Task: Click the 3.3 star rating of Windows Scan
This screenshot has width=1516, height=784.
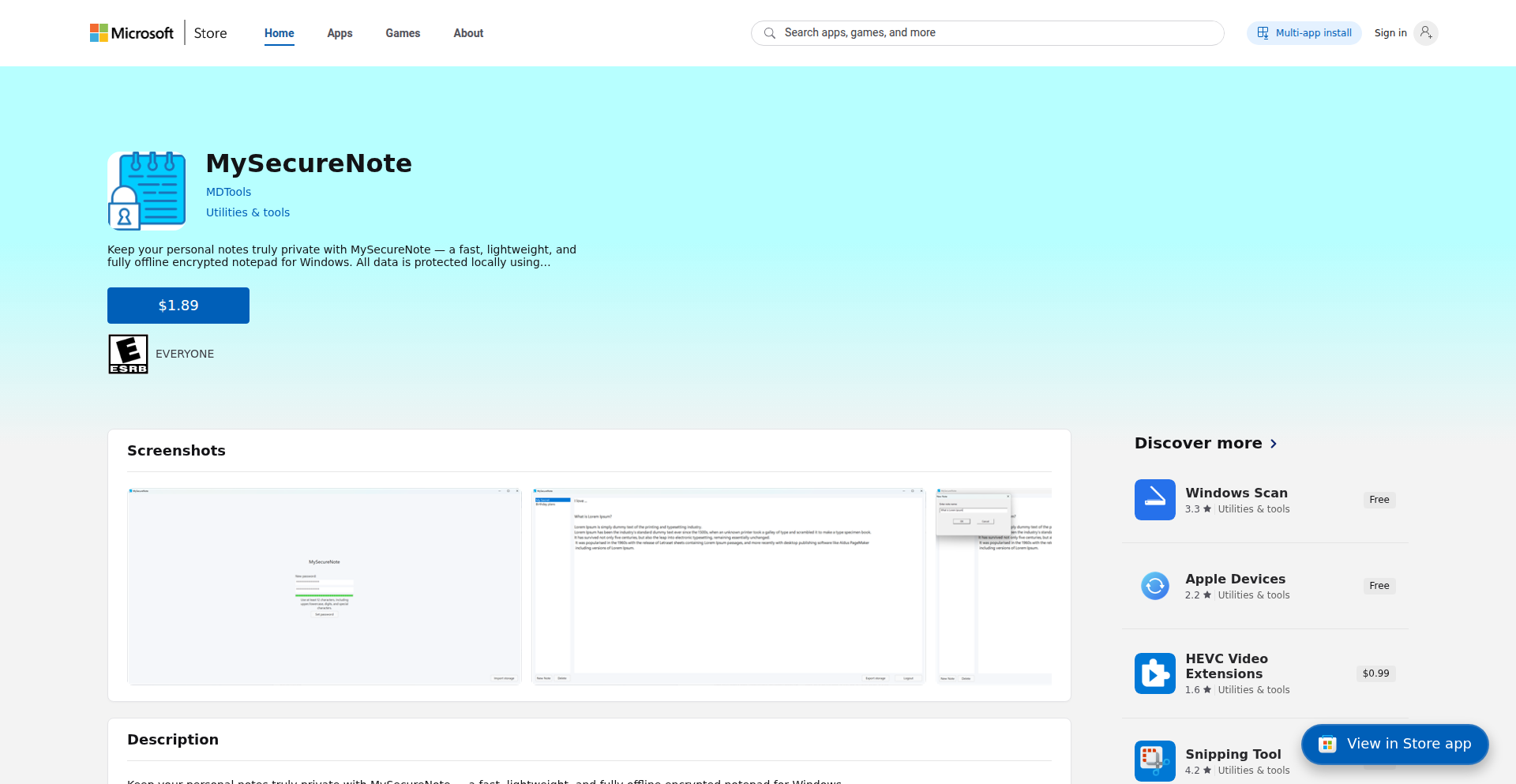Action: 1198,509
